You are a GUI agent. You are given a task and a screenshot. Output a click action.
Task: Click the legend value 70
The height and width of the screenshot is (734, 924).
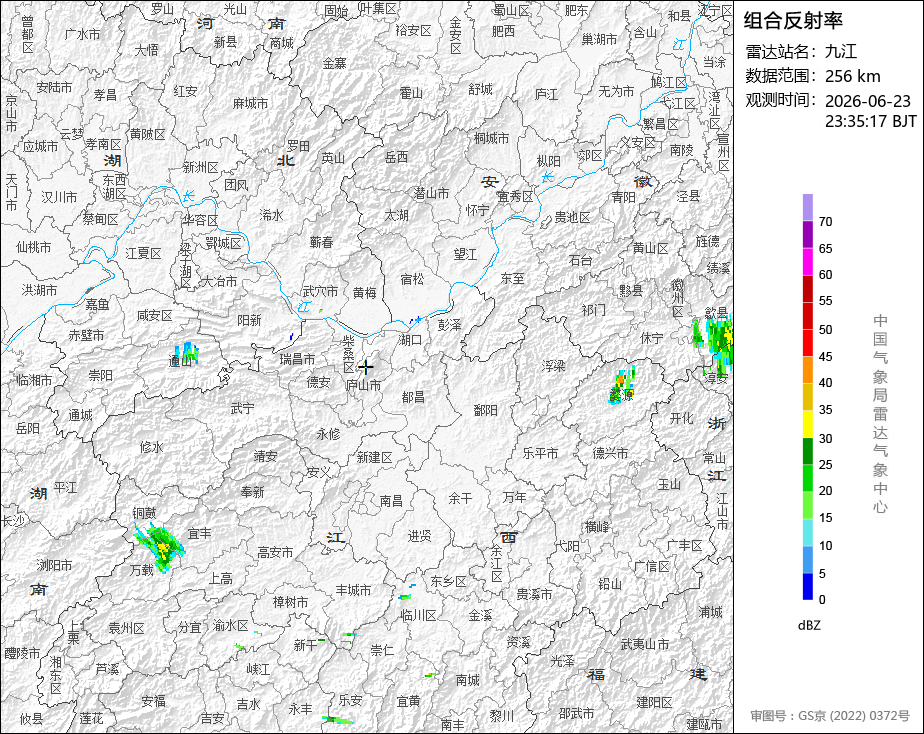click(x=825, y=221)
